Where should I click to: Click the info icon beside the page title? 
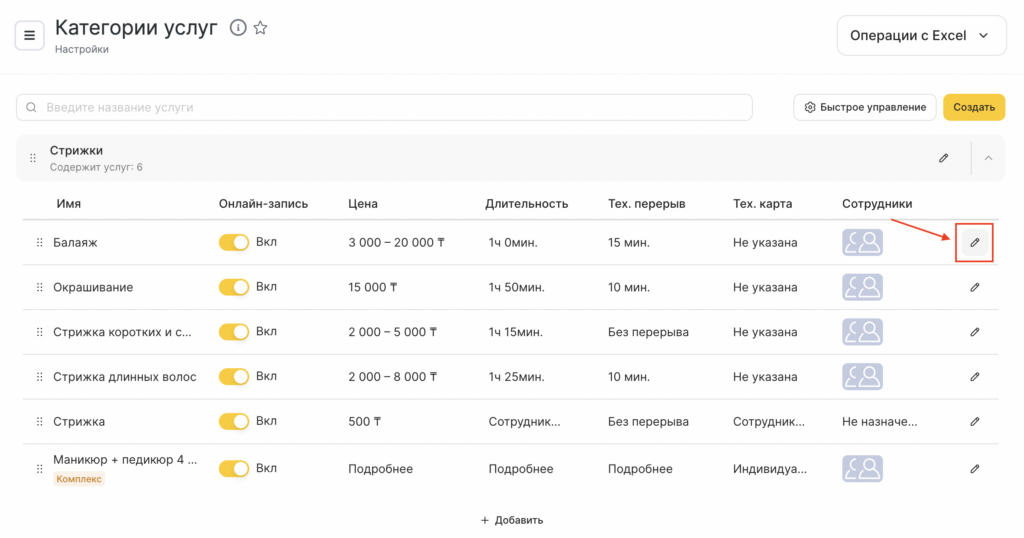point(238,28)
